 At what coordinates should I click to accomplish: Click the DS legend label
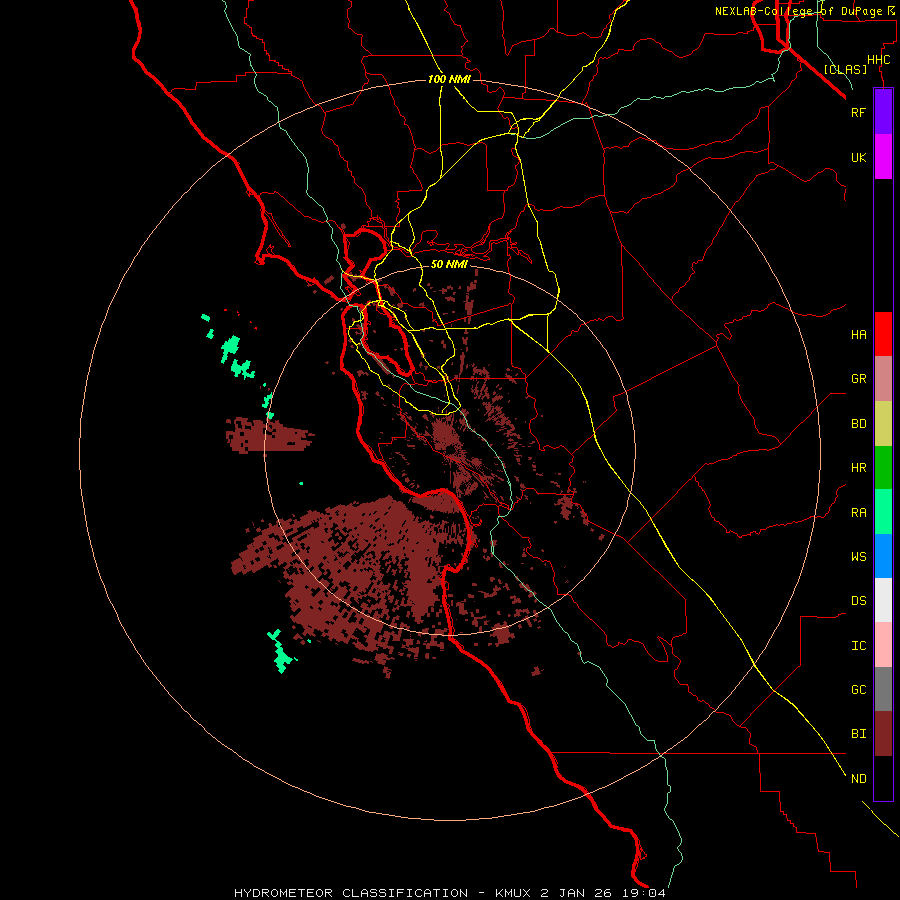click(x=858, y=601)
